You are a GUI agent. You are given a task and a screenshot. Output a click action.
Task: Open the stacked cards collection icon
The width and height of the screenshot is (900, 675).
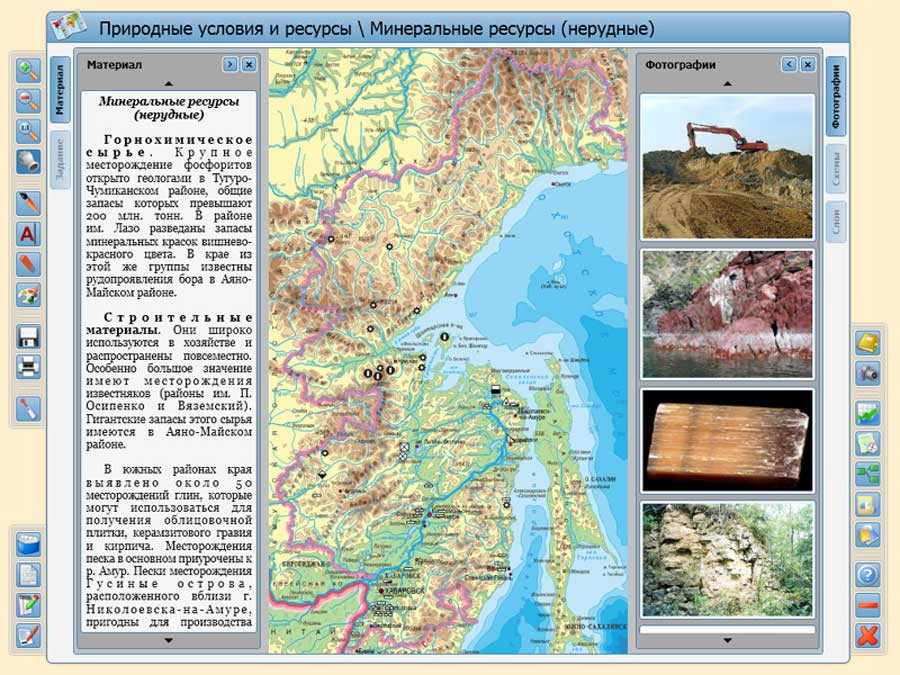(x=868, y=535)
